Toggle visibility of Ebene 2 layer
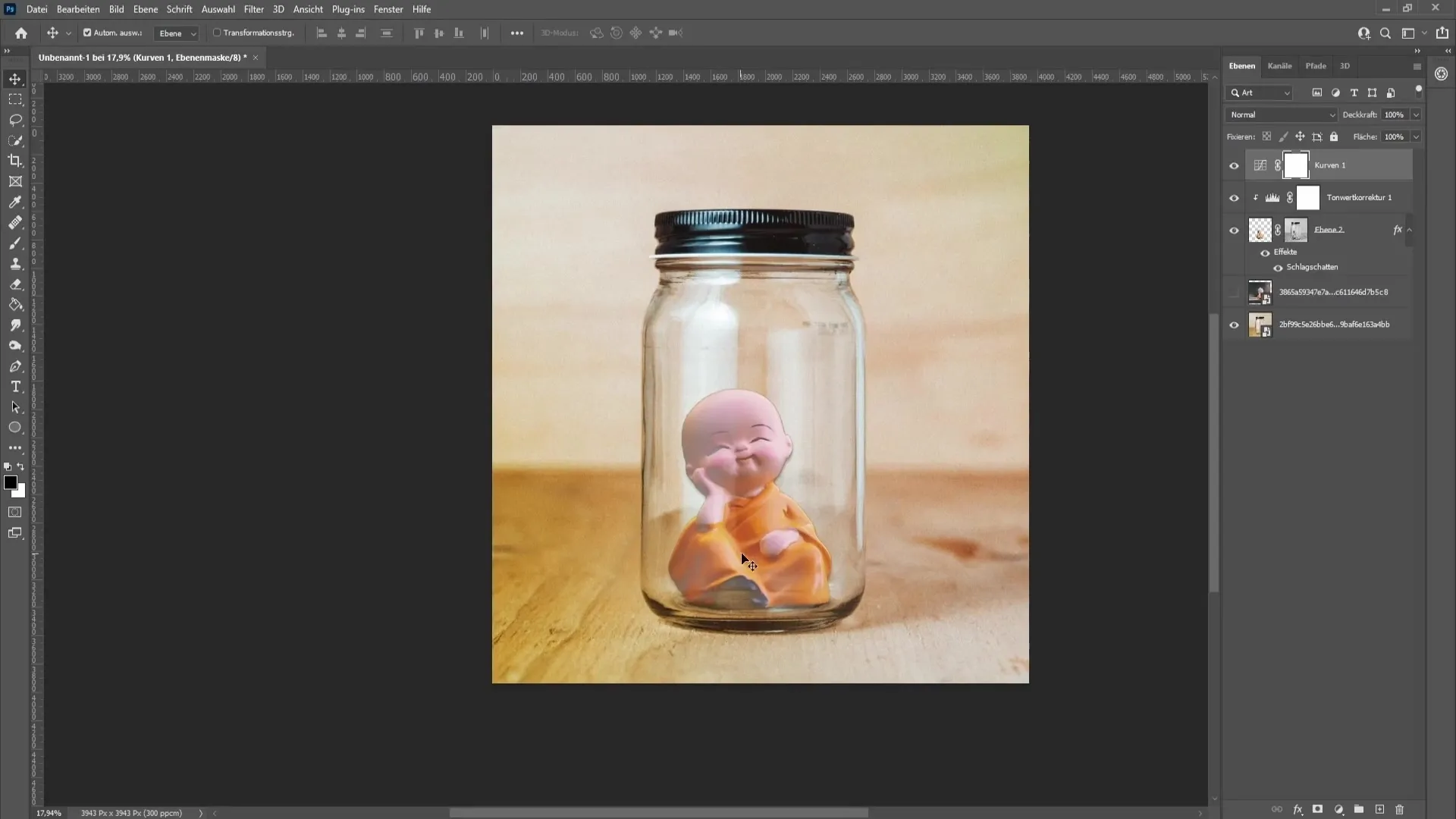Viewport: 1456px width, 819px height. (1234, 229)
